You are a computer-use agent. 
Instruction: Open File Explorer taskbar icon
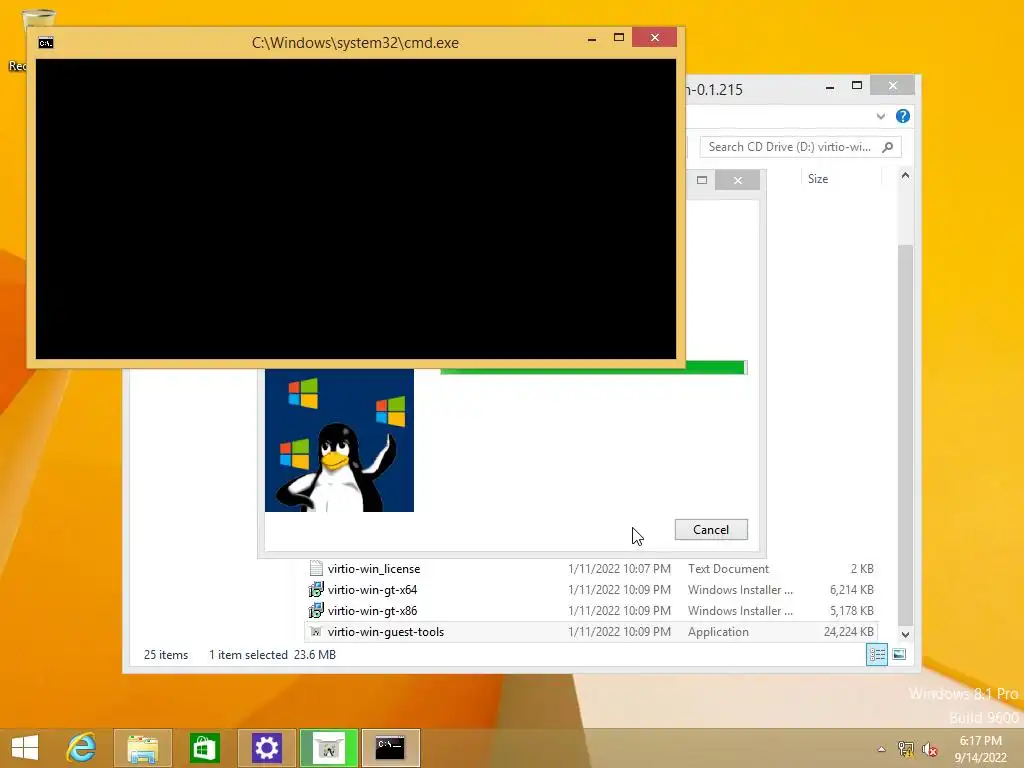142,748
